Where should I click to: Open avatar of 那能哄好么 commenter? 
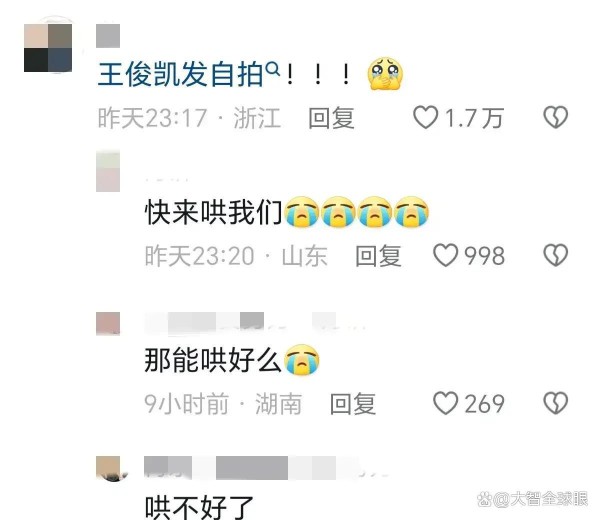[x=108, y=324]
